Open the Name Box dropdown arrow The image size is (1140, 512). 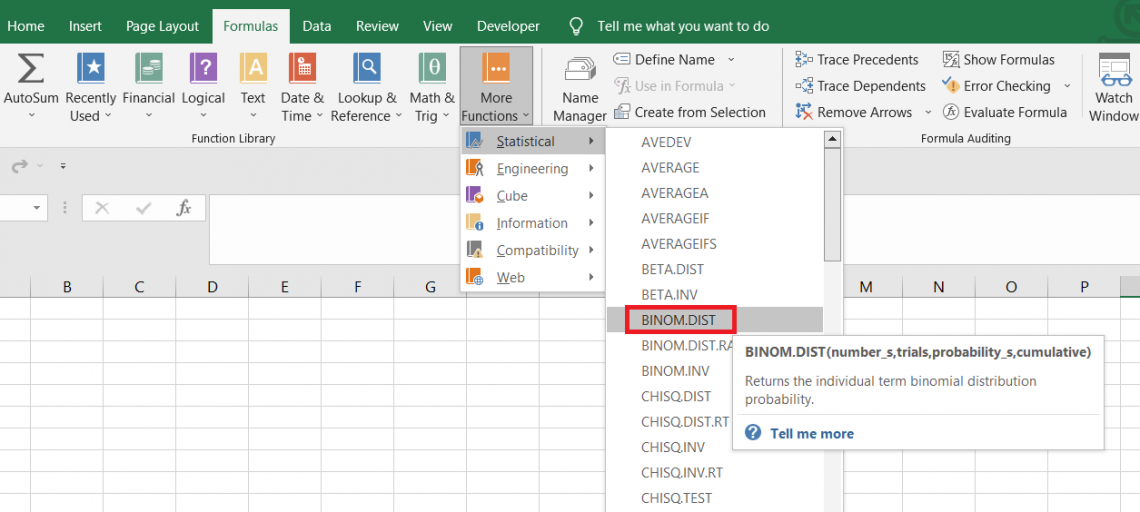click(38, 208)
